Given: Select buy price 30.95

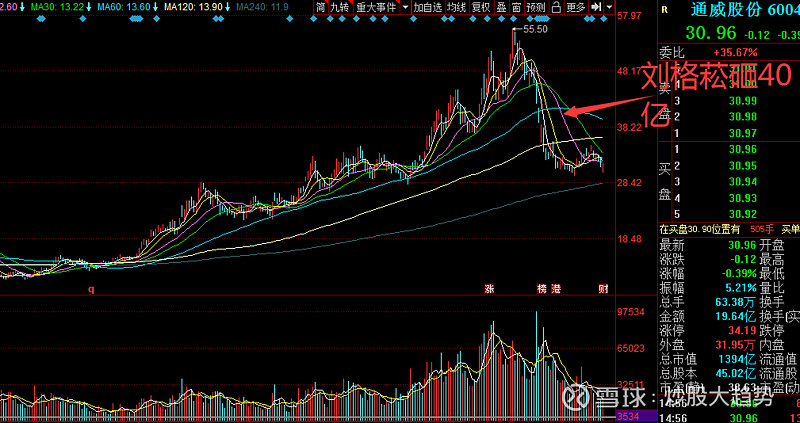Looking at the screenshot, I should point(743,165).
